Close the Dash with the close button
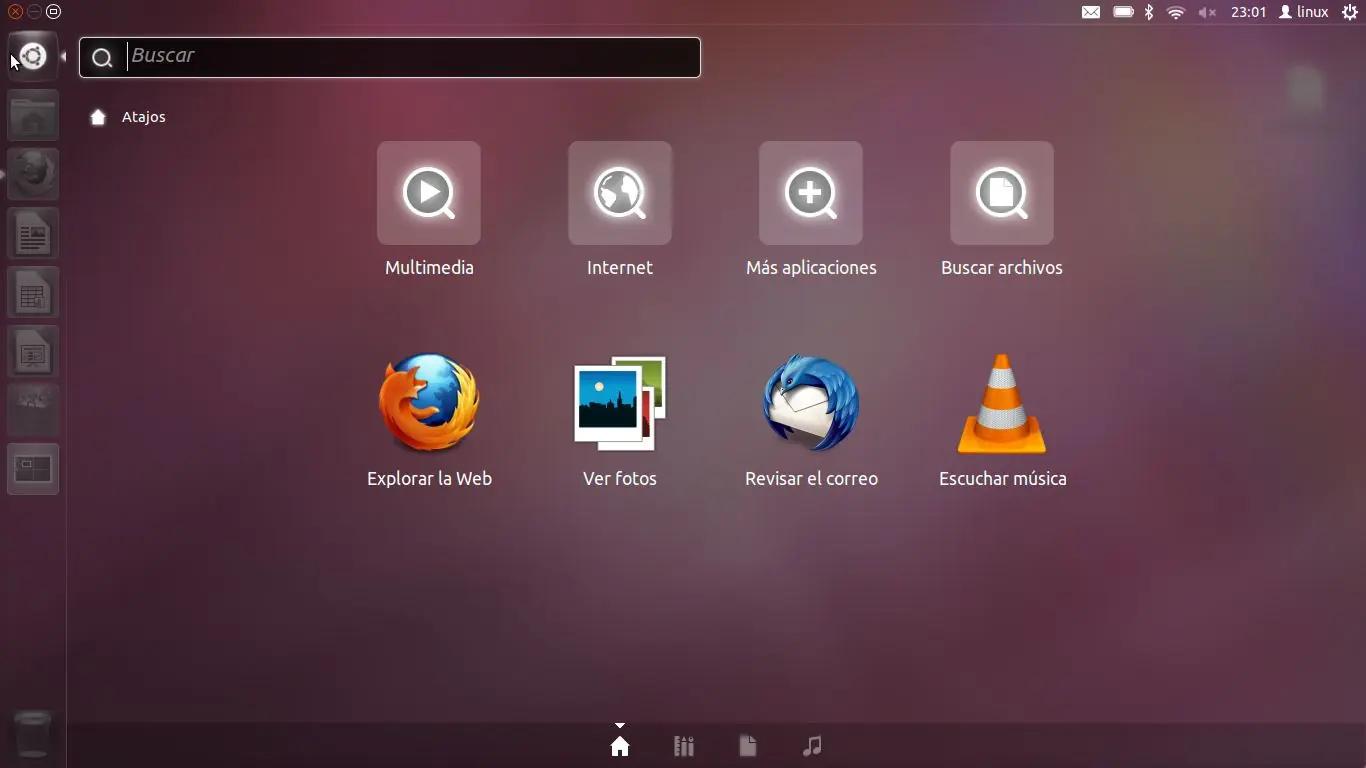 15,12
